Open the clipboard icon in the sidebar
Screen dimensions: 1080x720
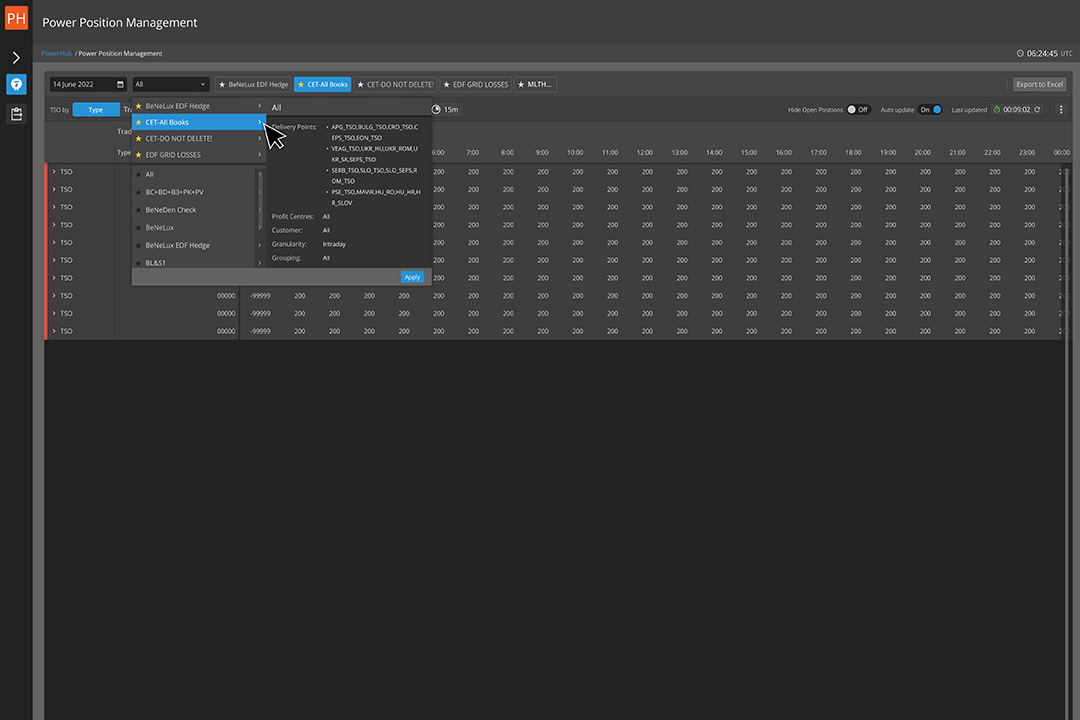tap(16, 114)
